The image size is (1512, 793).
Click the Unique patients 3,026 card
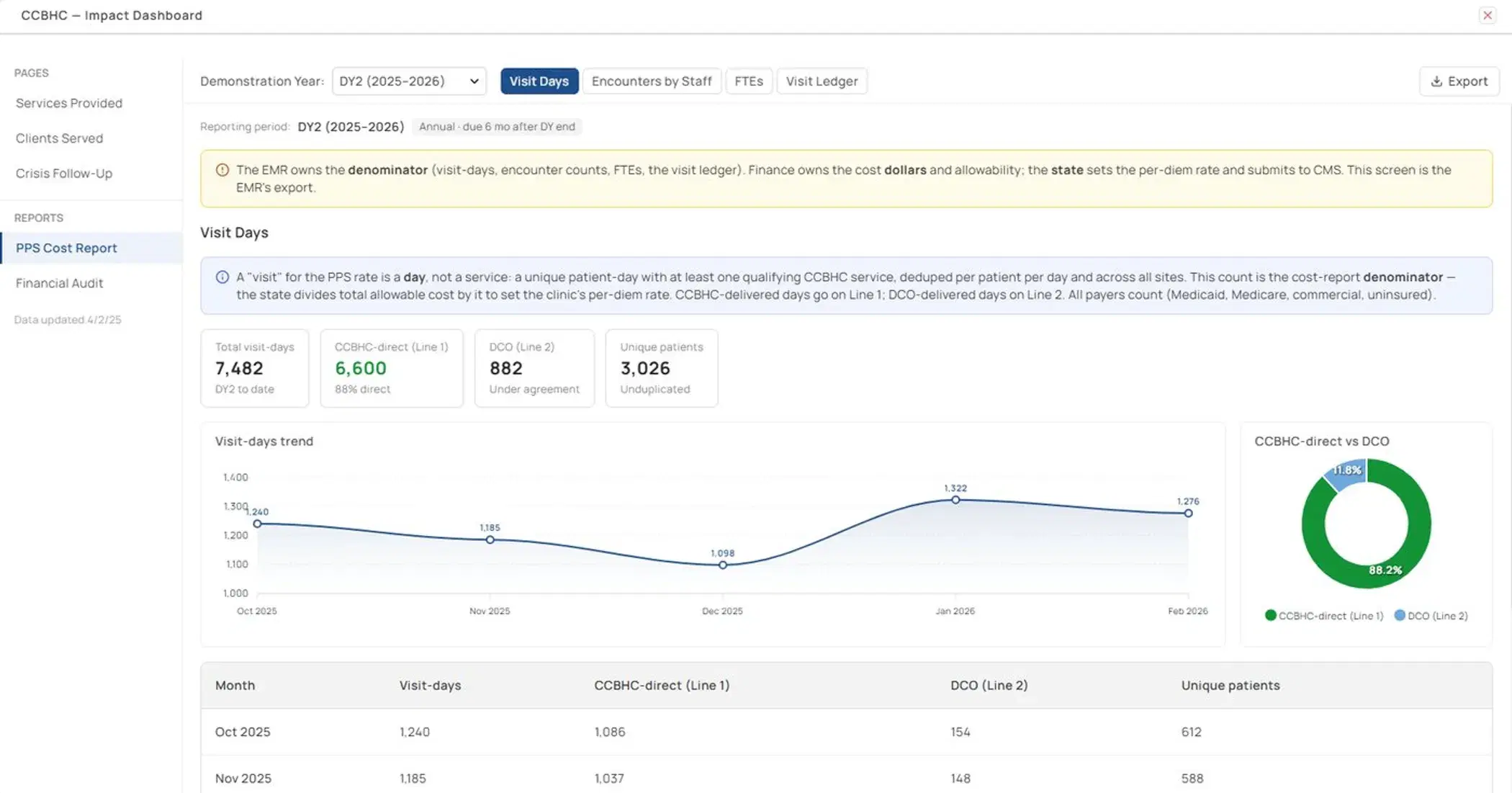click(x=662, y=368)
